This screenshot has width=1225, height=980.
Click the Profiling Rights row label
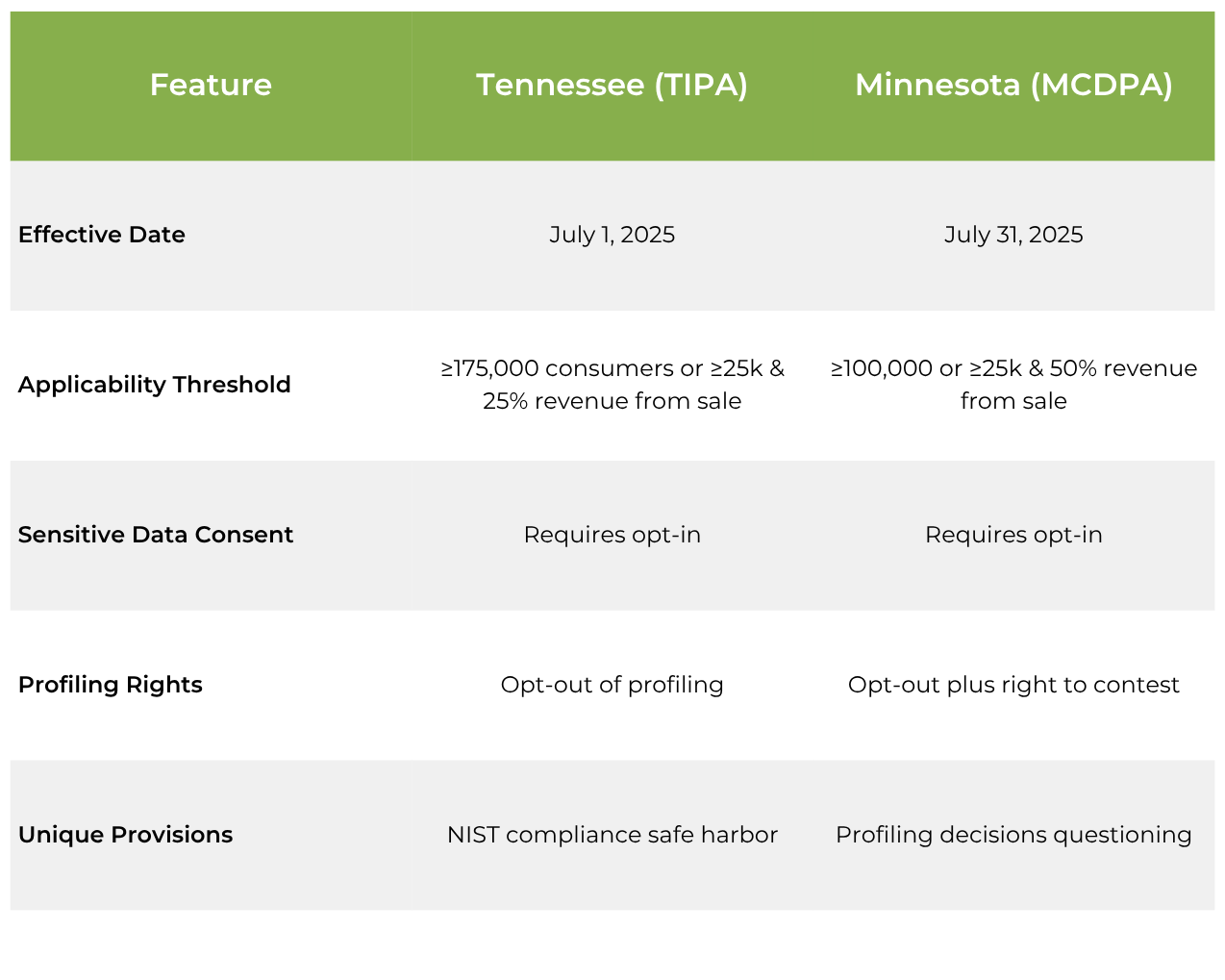111,685
